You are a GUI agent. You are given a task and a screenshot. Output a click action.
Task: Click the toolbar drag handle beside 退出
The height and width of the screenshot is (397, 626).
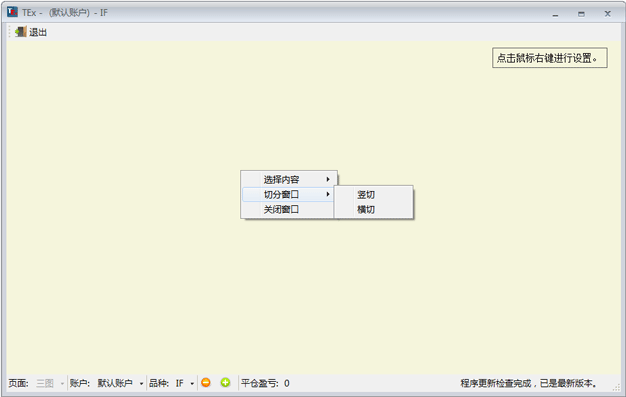pyautogui.click(x=10, y=32)
